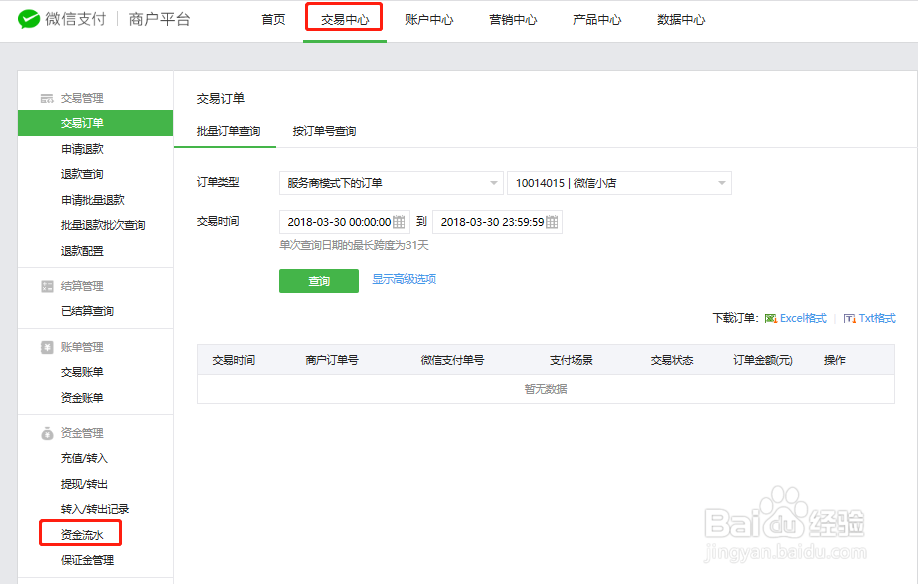The height and width of the screenshot is (584, 918).
Task: Click 结算管理 section heading
Action: 82,286
